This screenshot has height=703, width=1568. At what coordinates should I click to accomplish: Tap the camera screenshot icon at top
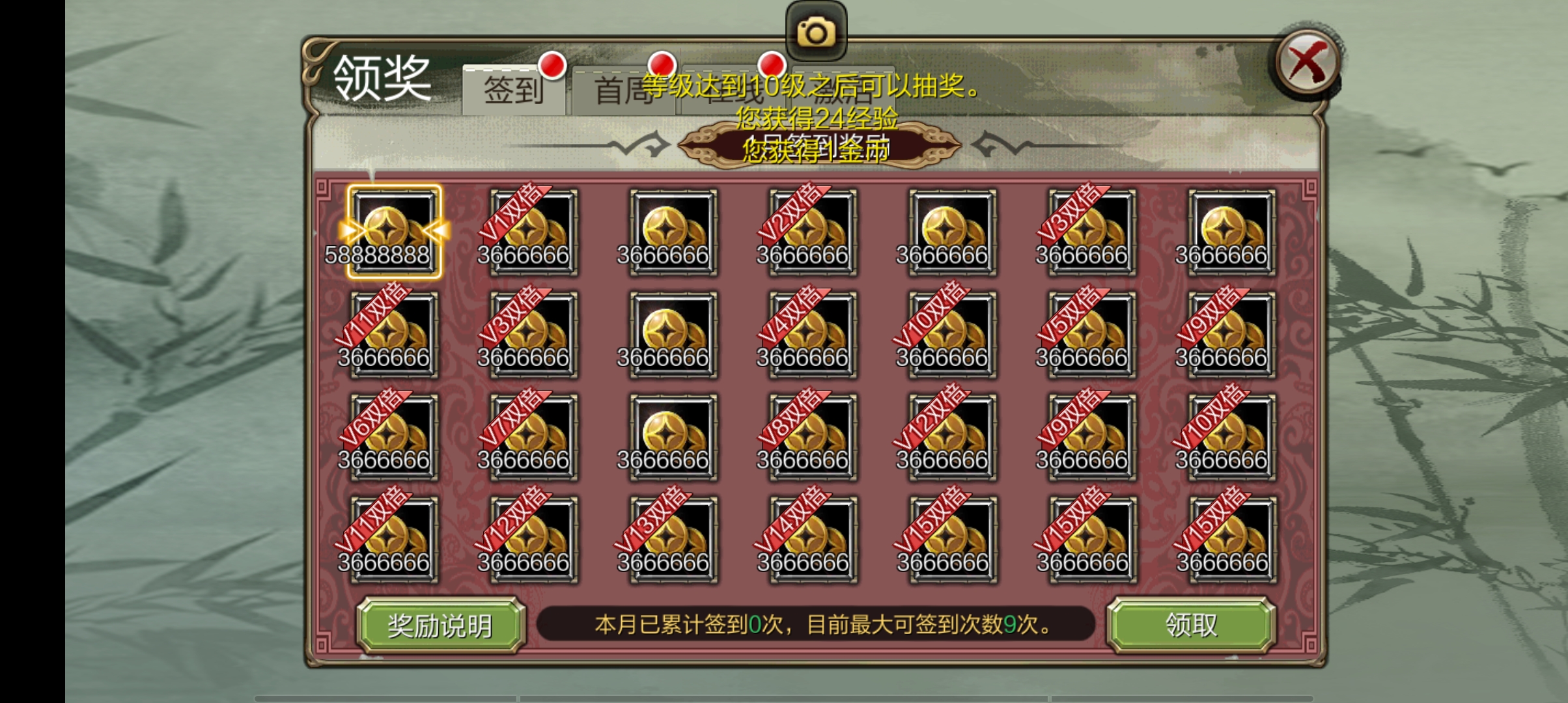point(816,31)
